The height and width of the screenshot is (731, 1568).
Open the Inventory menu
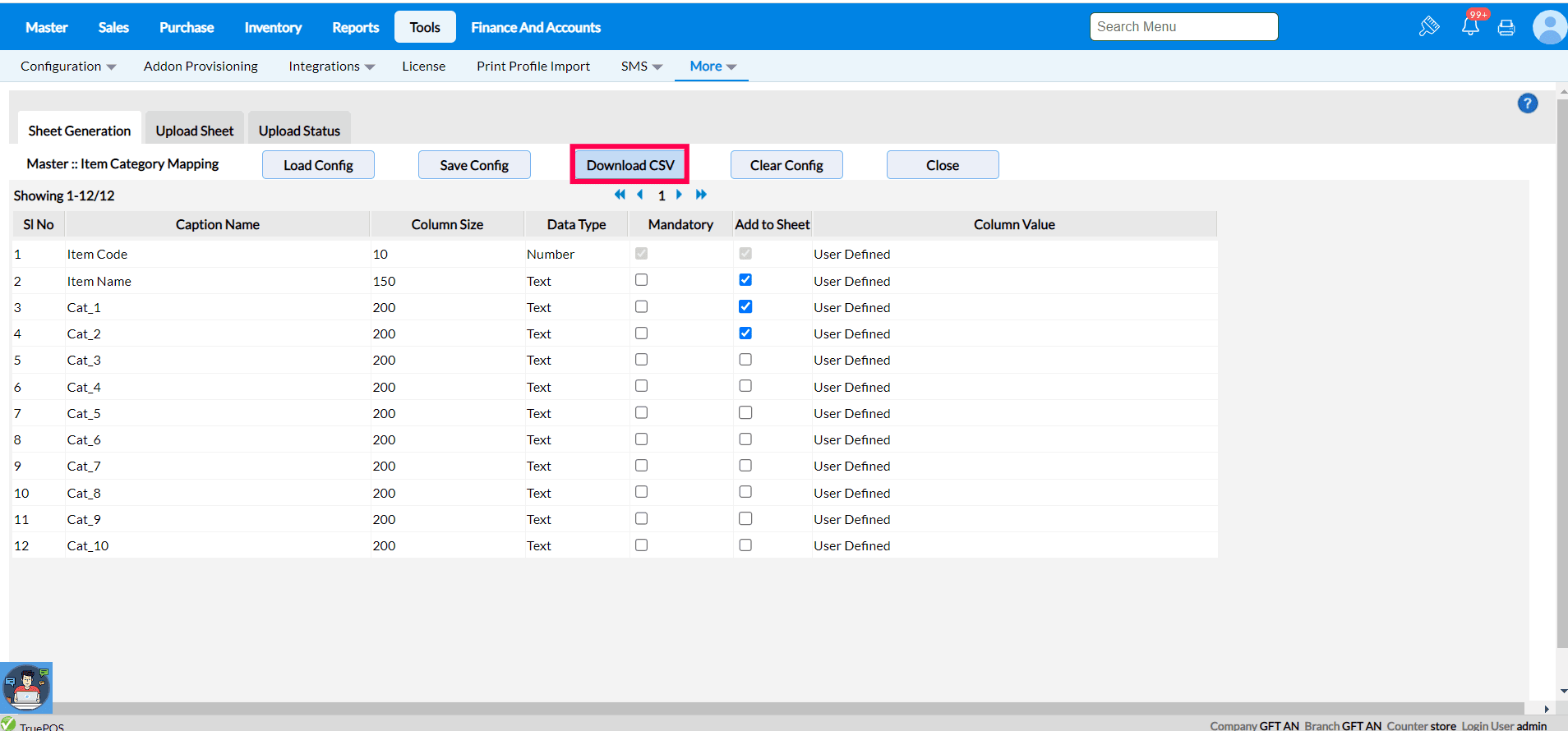point(273,27)
